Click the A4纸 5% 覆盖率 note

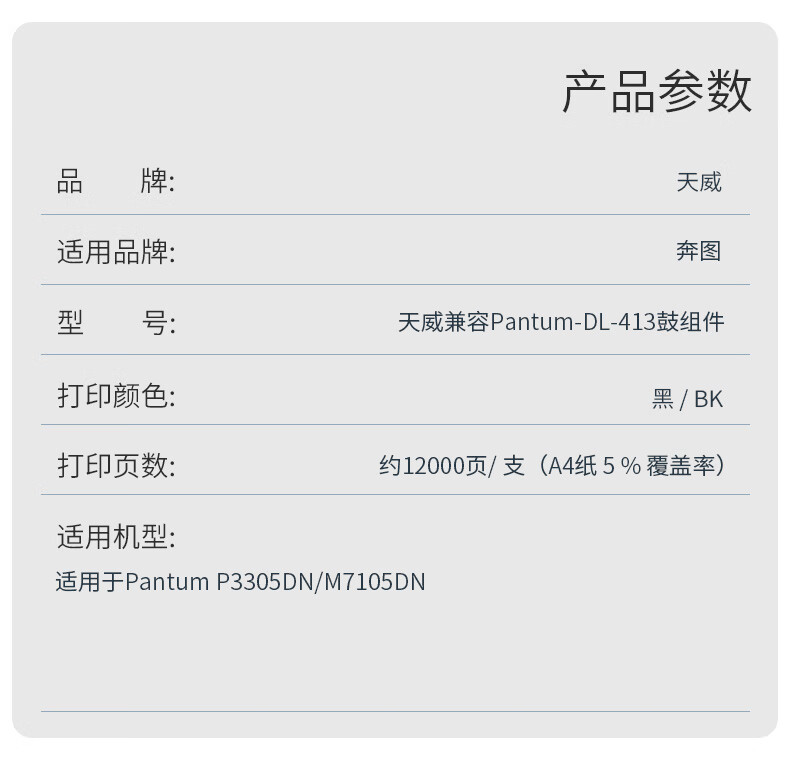tap(635, 466)
